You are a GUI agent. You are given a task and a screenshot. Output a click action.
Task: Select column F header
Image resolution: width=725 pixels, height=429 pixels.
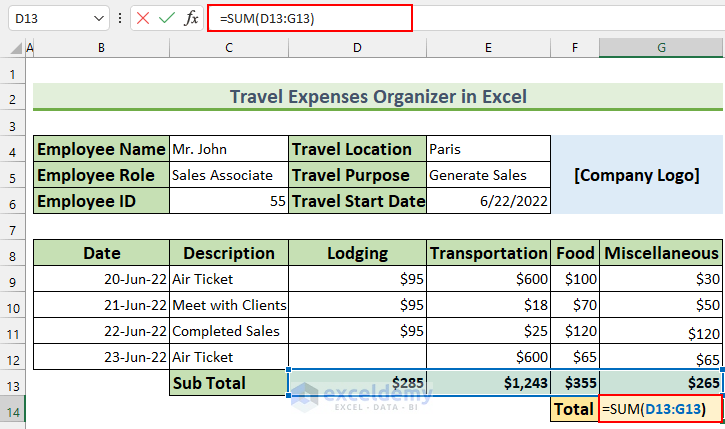point(575,48)
